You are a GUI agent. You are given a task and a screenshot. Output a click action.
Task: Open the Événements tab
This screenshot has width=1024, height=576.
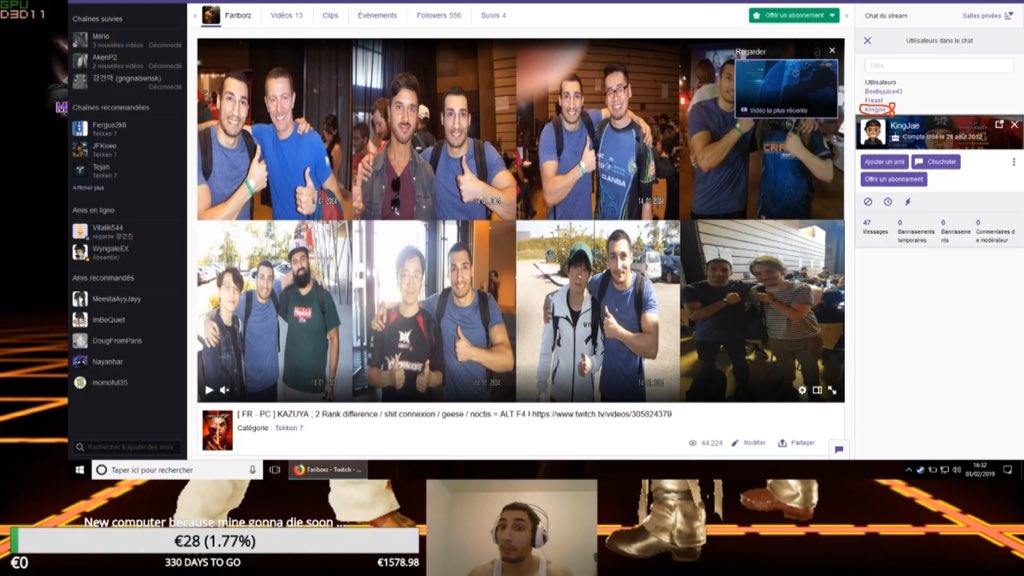pos(377,15)
